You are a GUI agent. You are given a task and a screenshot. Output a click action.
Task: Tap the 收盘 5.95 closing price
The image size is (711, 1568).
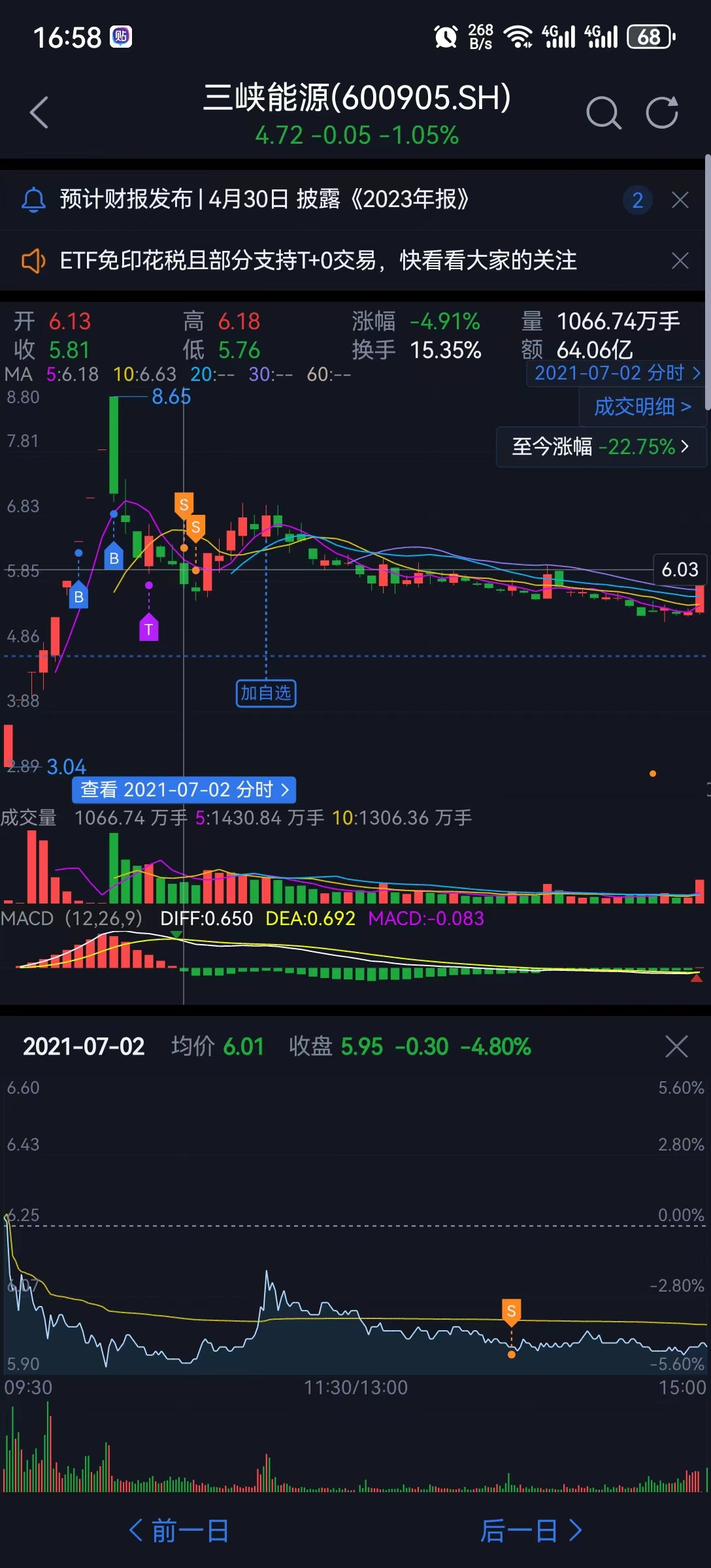pyautogui.click(x=336, y=1047)
